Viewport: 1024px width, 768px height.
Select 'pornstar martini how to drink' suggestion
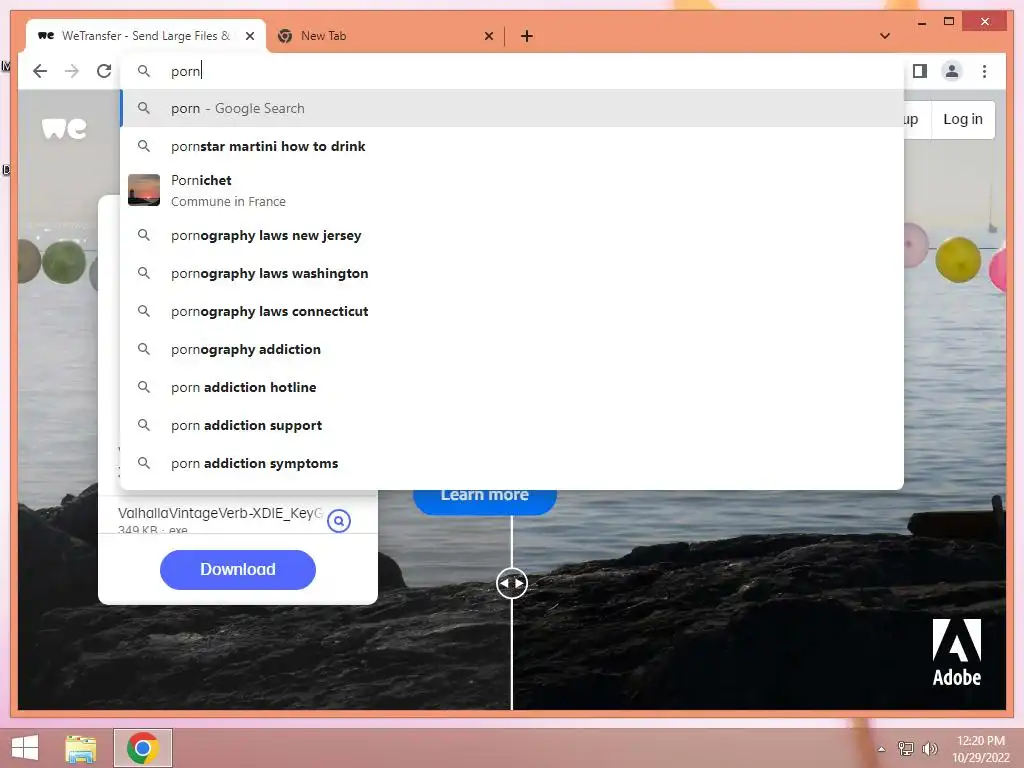pyautogui.click(x=512, y=146)
